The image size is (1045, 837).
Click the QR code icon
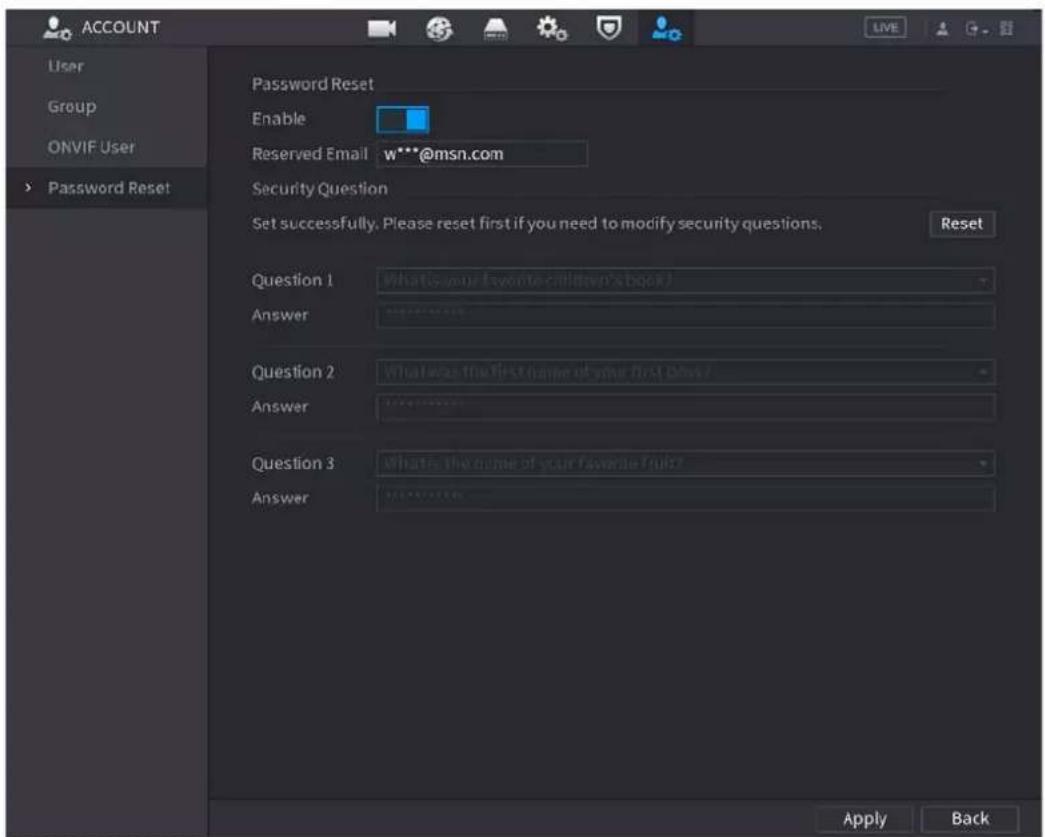click(1006, 29)
